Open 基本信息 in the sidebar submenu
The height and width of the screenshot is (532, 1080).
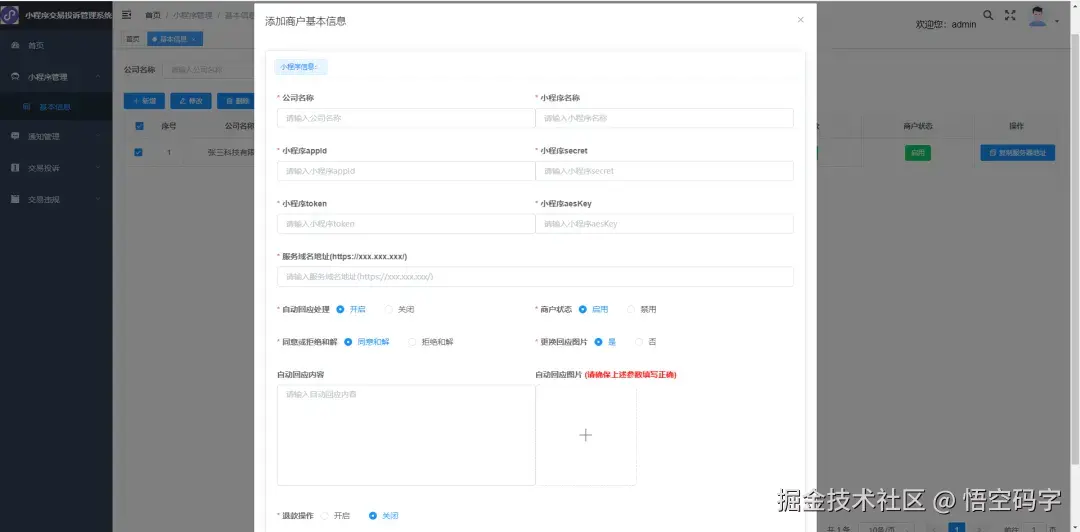(x=56, y=108)
